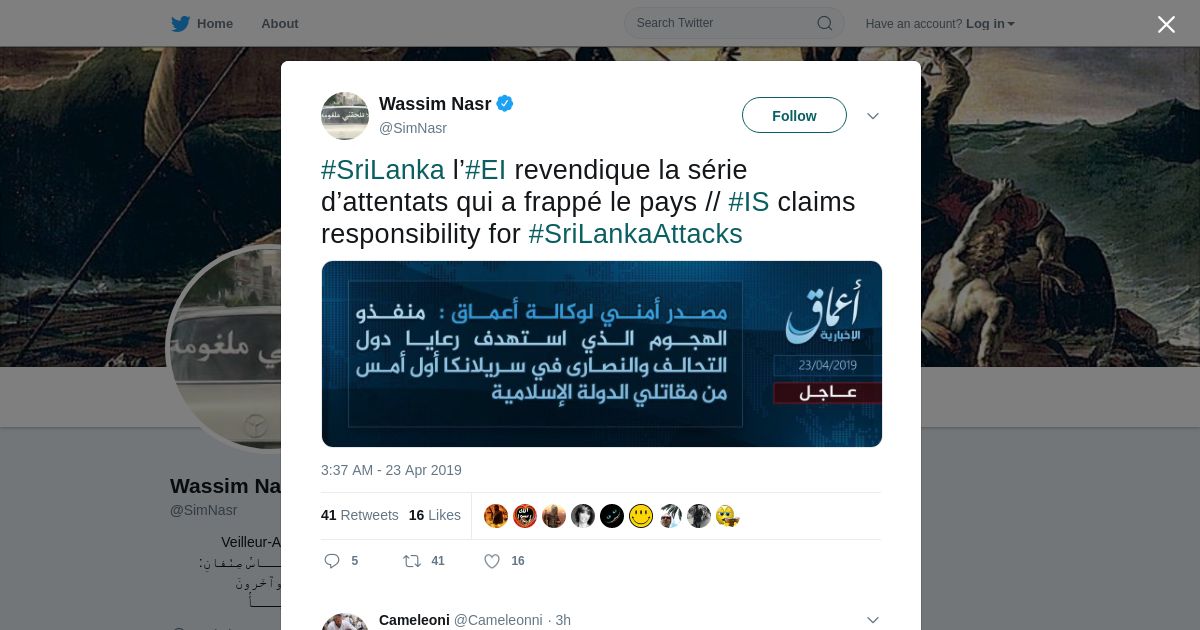Focus the Search Twitter field

point(734,23)
